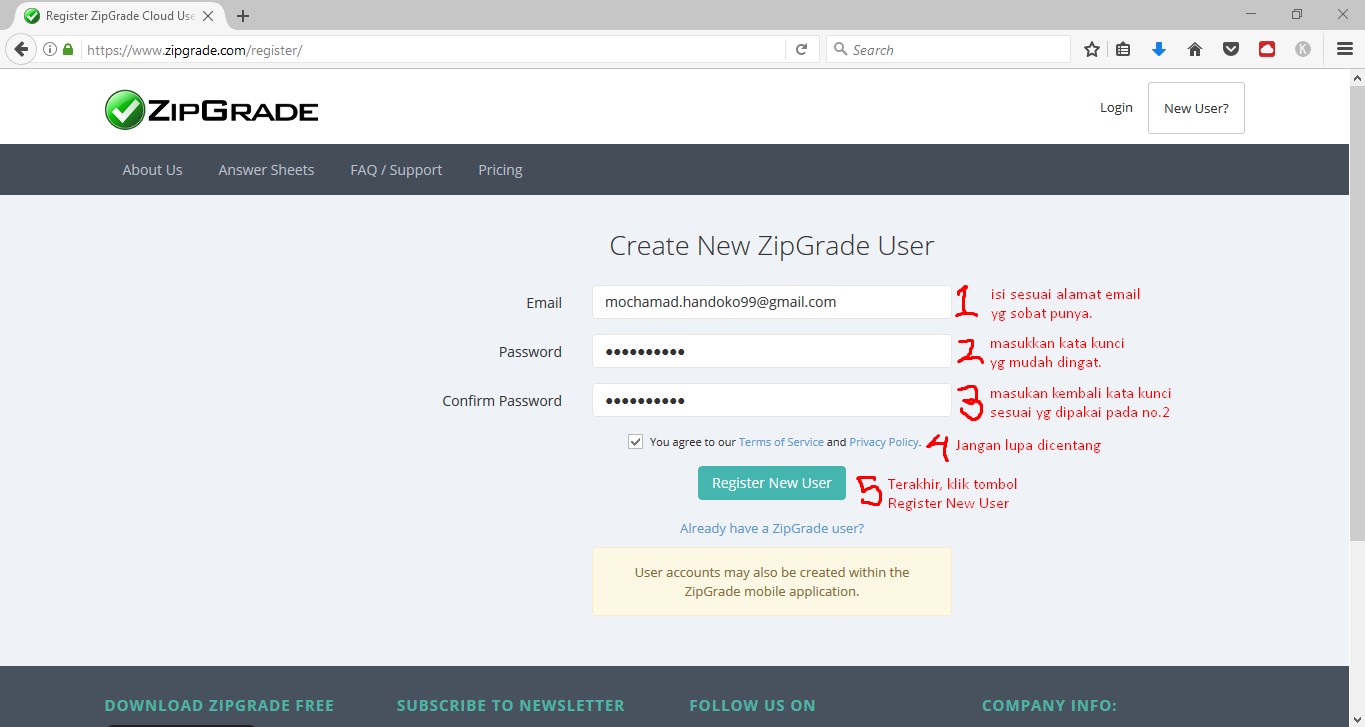Select Answer Sheets in the navbar
The image size is (1365, 727).
pos(266,169)
